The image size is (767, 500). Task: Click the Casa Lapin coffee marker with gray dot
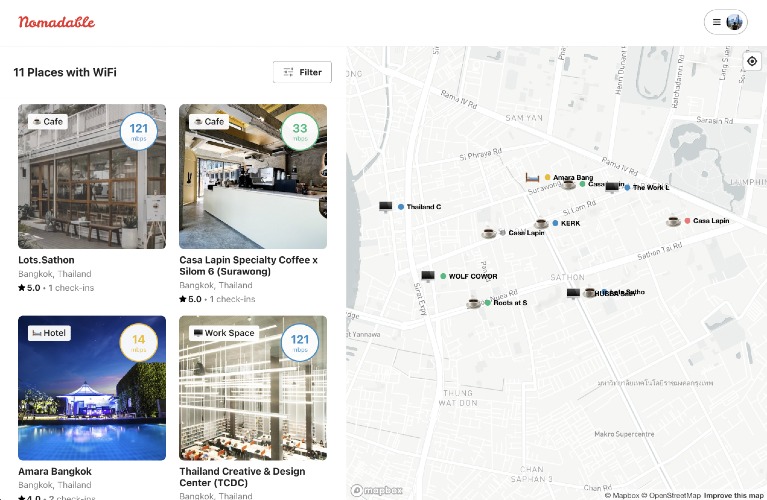coord(489,233)
